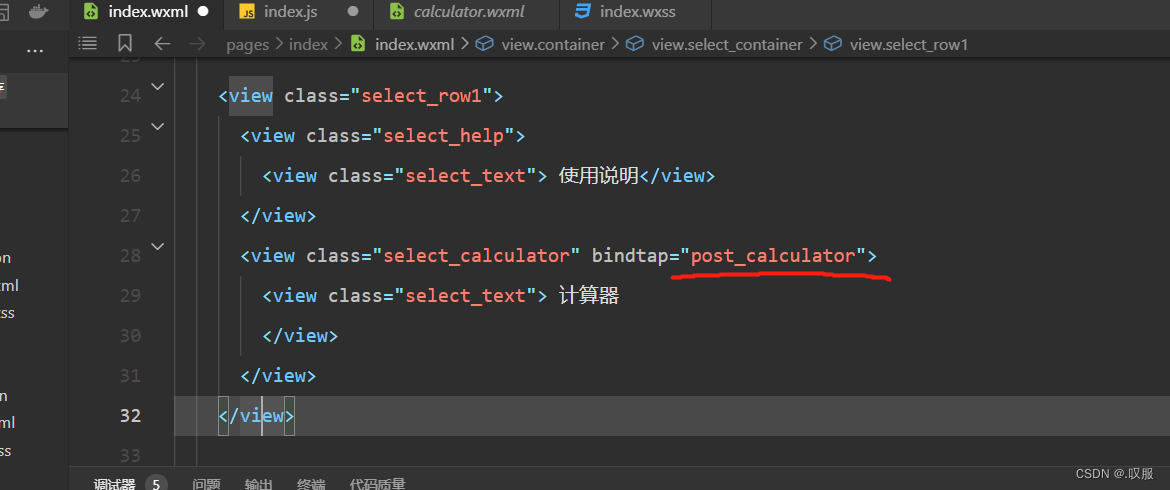1170x490 pixels.
Task: Open the index.wxss tab
Action: (636, 12)
